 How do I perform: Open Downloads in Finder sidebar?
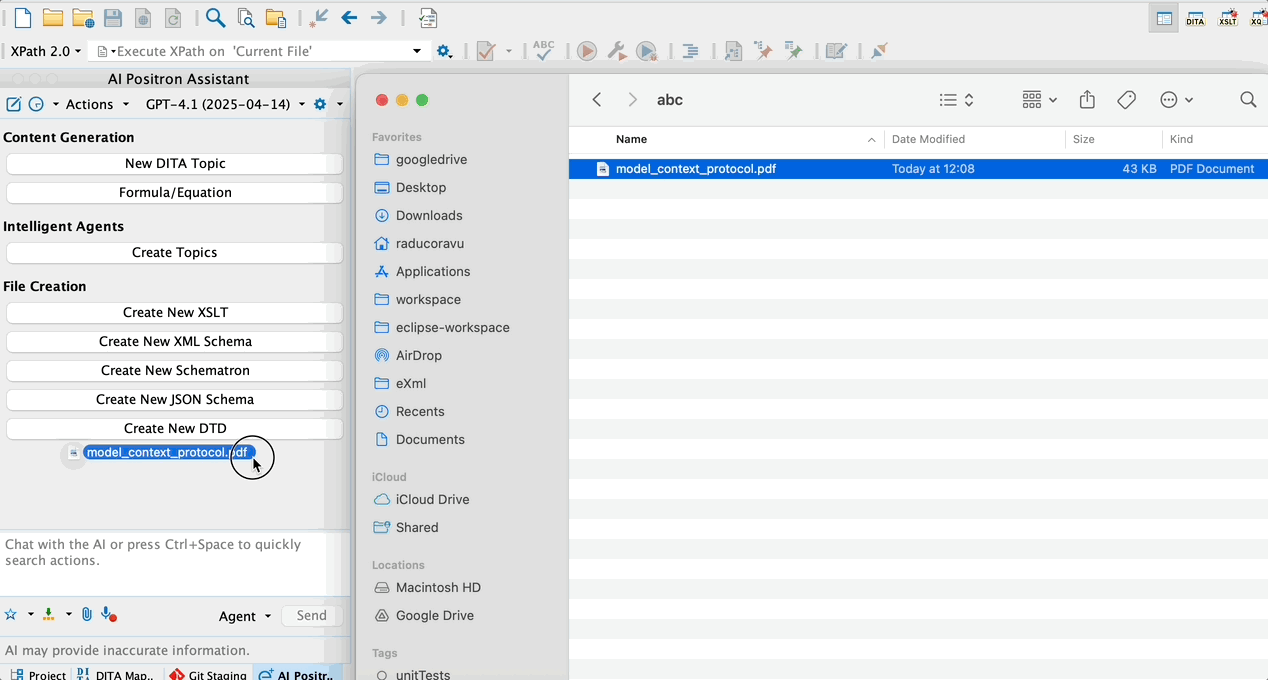point(428,215)
